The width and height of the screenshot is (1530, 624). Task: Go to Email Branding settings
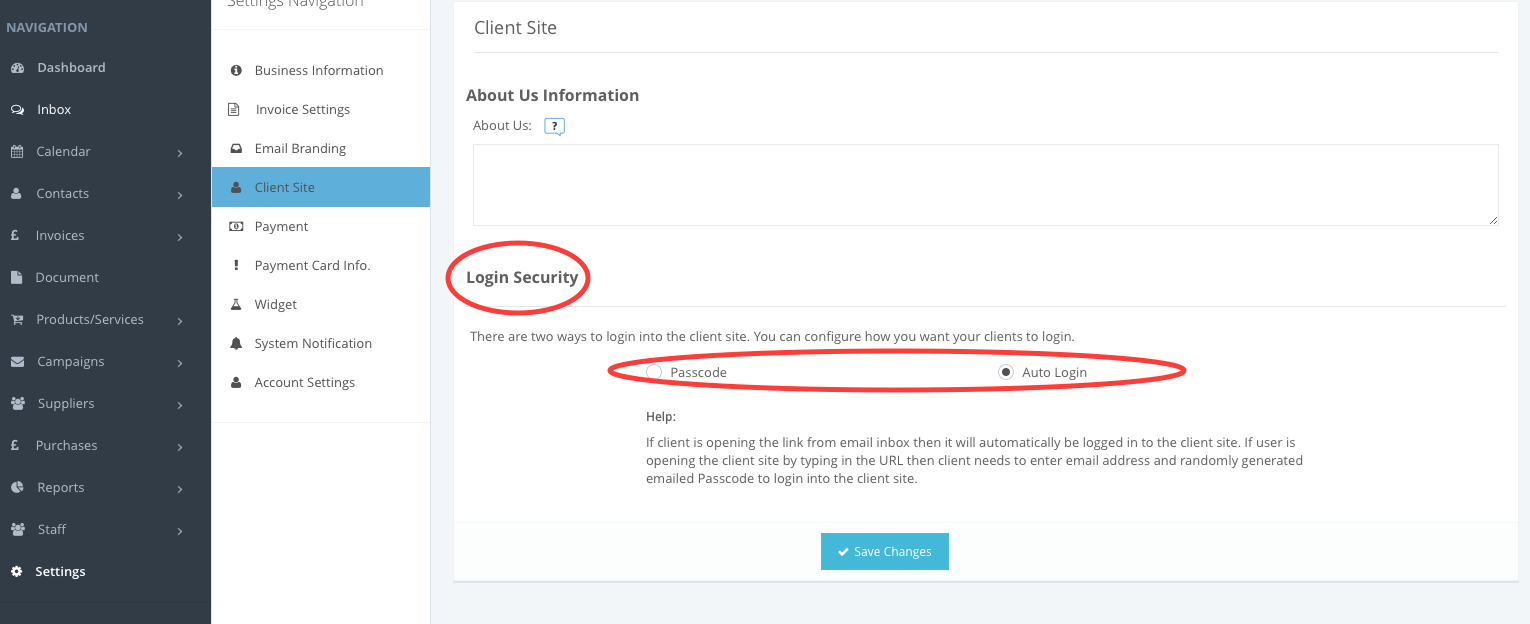pos(300,149)
